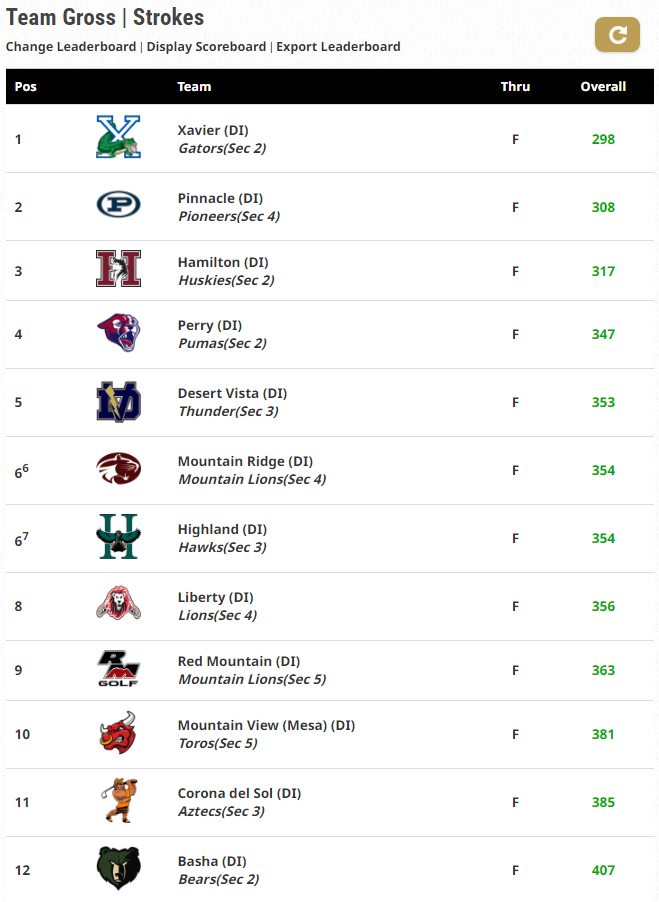Click the Corona del Sol Aztecs logo

tap(120, 800)
